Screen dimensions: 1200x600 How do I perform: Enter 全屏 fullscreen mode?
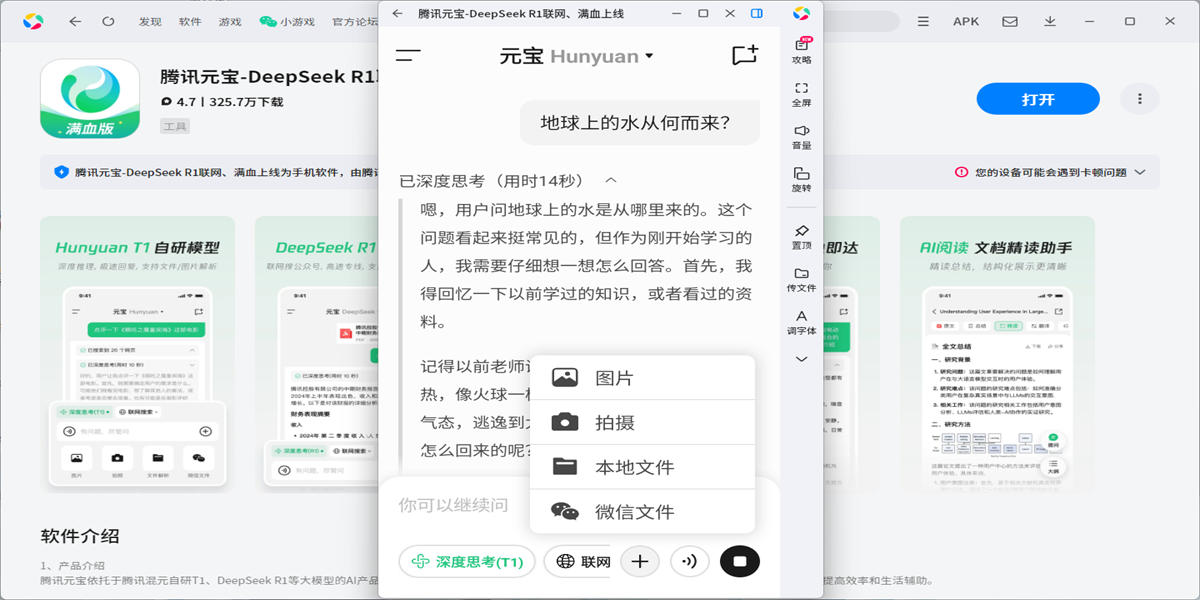802,94
